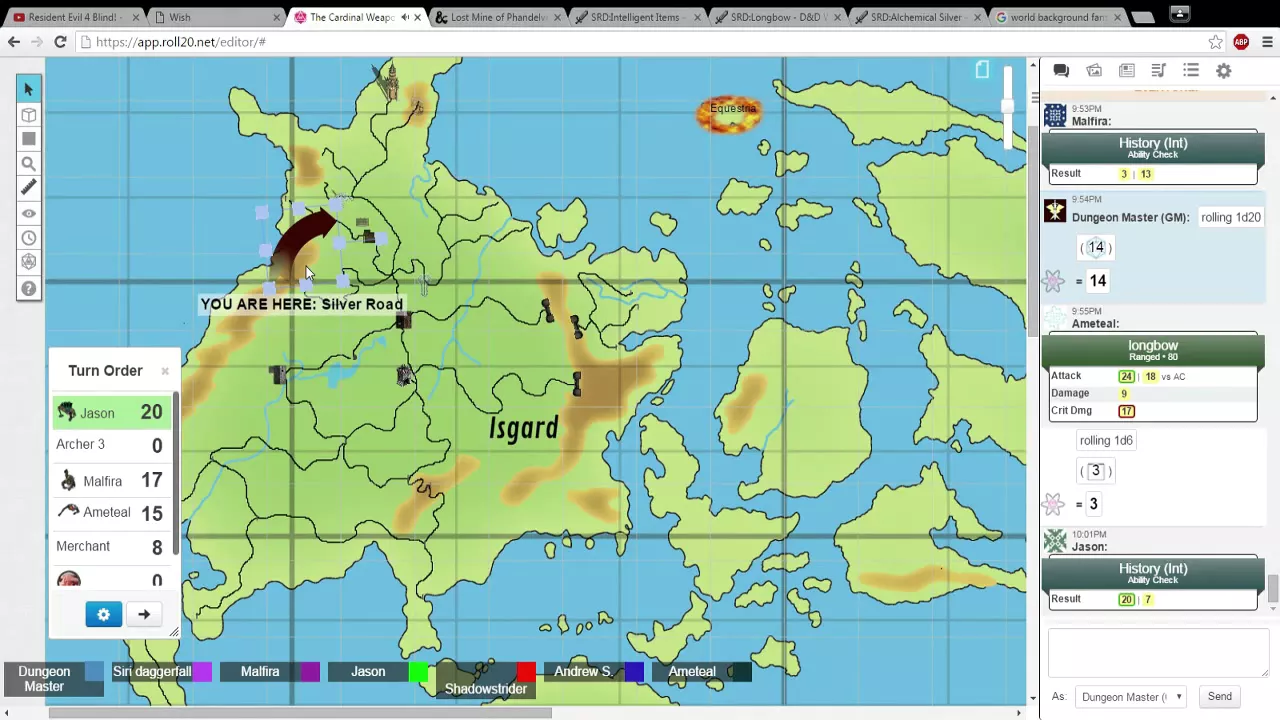This screenshot has height=720, width=1280.
Task: Select Ameteal row in Turn Order
Action: (111, 513)
